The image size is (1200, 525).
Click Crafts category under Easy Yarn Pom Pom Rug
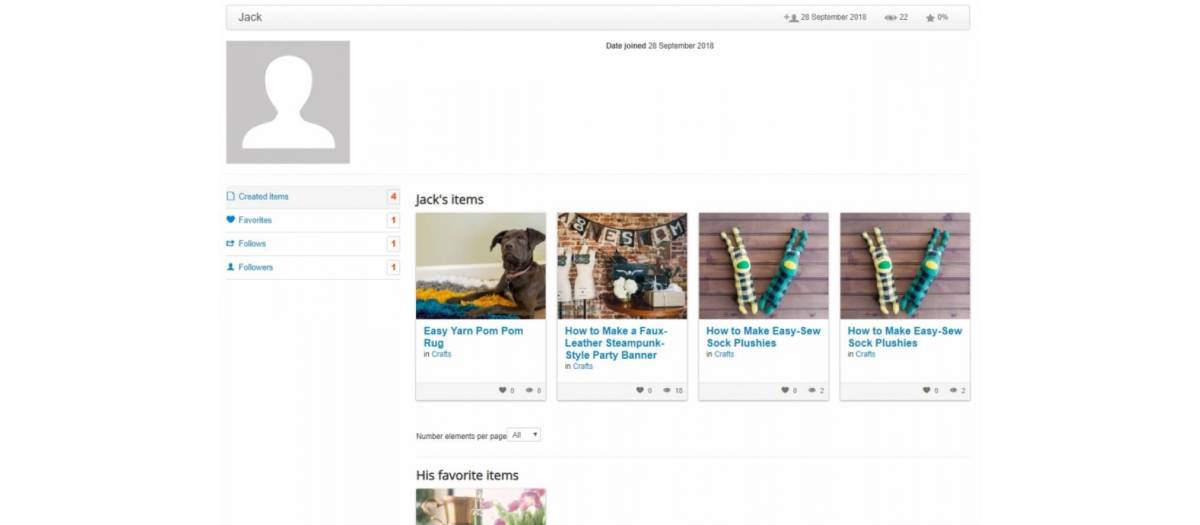click(441, 354)
